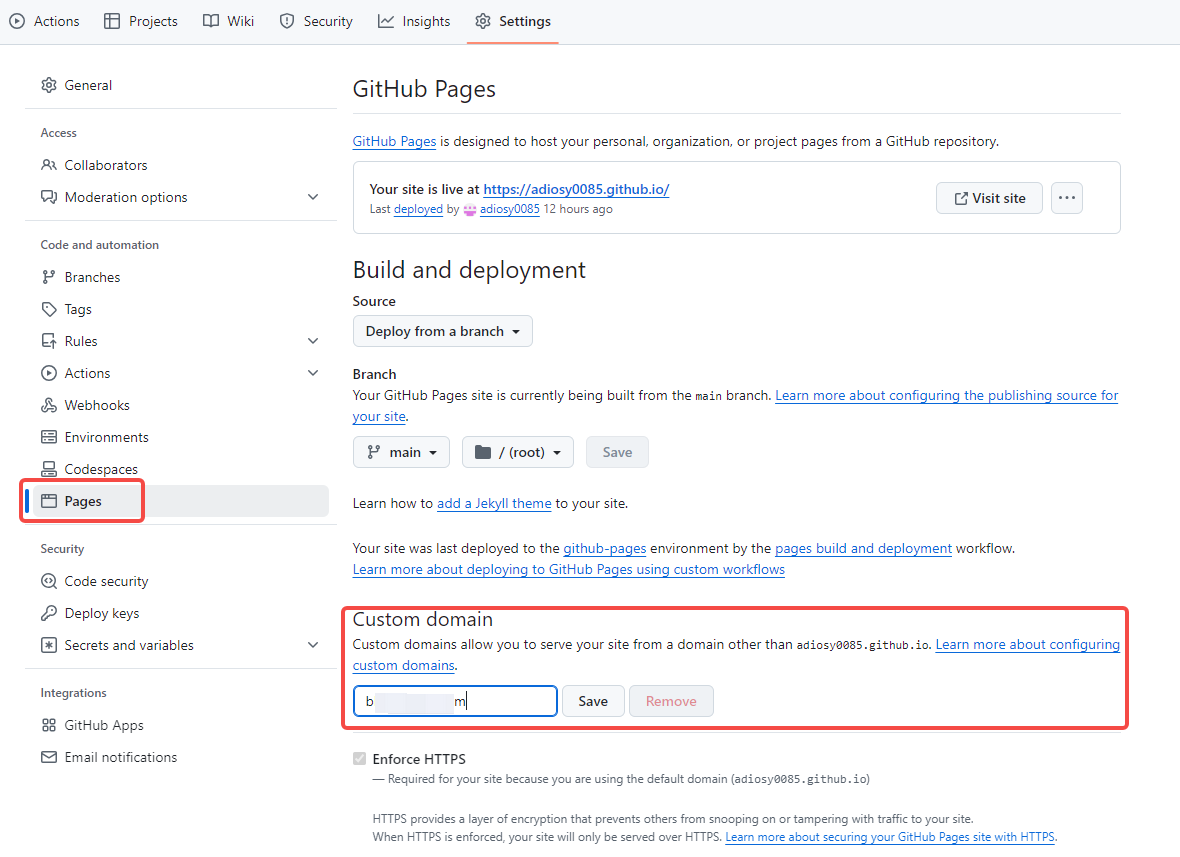Open the https://adiosy0085.github.io/ link
This screenshot has height=857, width=1180.
[x=576, y=190]
